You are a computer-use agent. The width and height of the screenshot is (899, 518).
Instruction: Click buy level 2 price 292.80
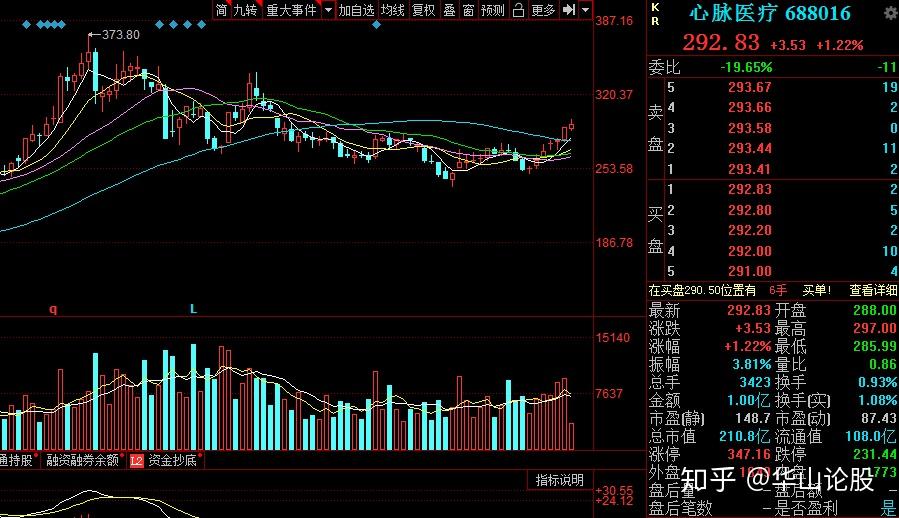point(750,210)
